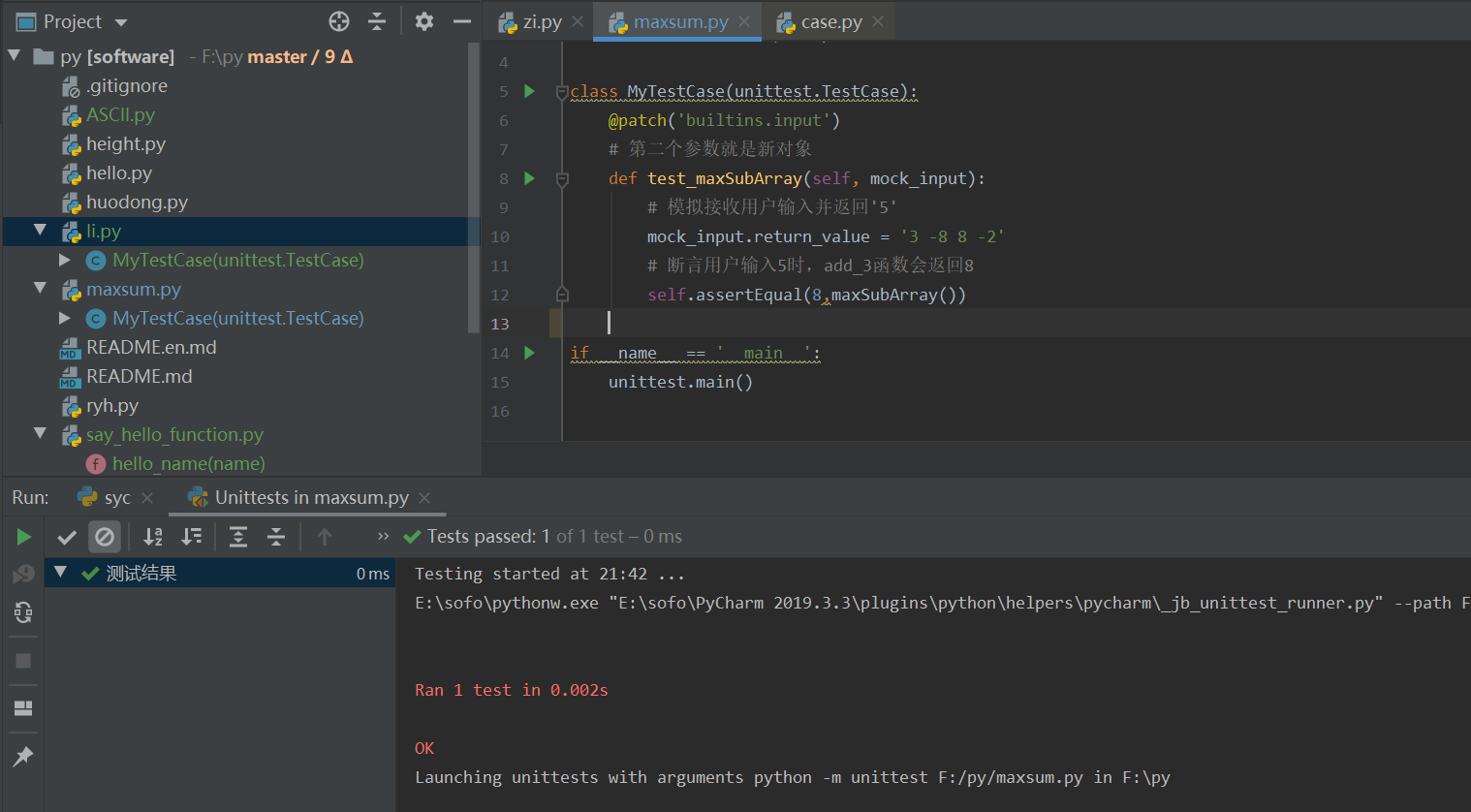Open README.md in the project tree
Image resolution: width=1471 pixels, height=812 pixels.
[139, 376]
